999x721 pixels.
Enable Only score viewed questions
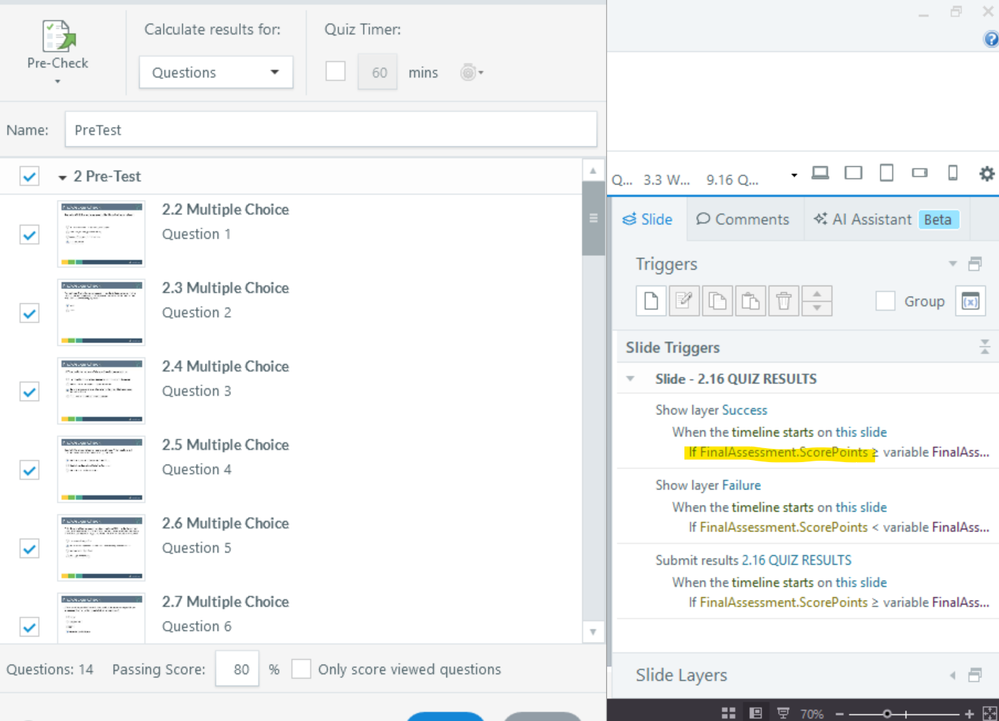coord(301,669)
